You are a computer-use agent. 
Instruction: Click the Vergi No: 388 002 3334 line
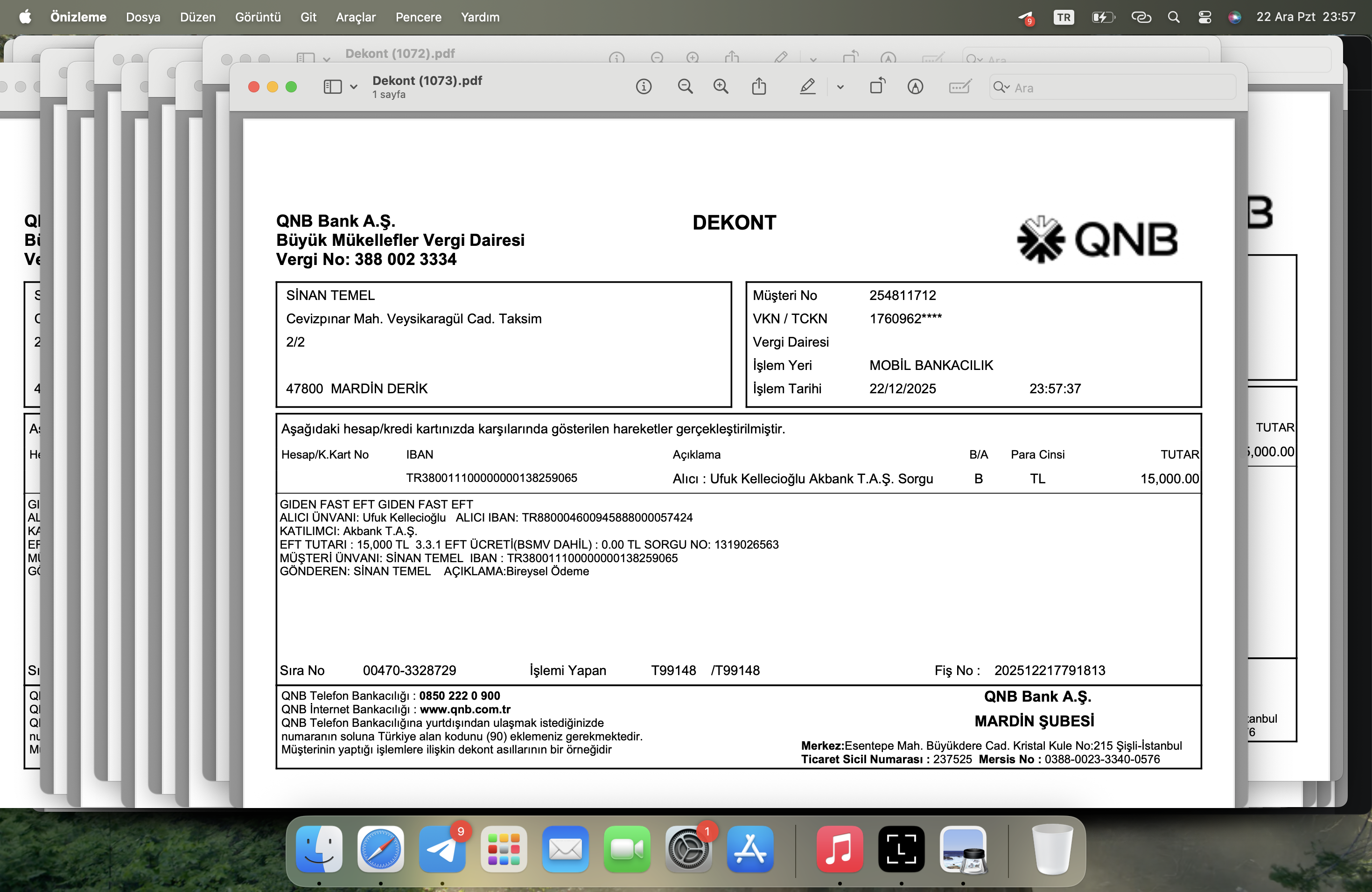pyautogui.click(x=366, y=259)
